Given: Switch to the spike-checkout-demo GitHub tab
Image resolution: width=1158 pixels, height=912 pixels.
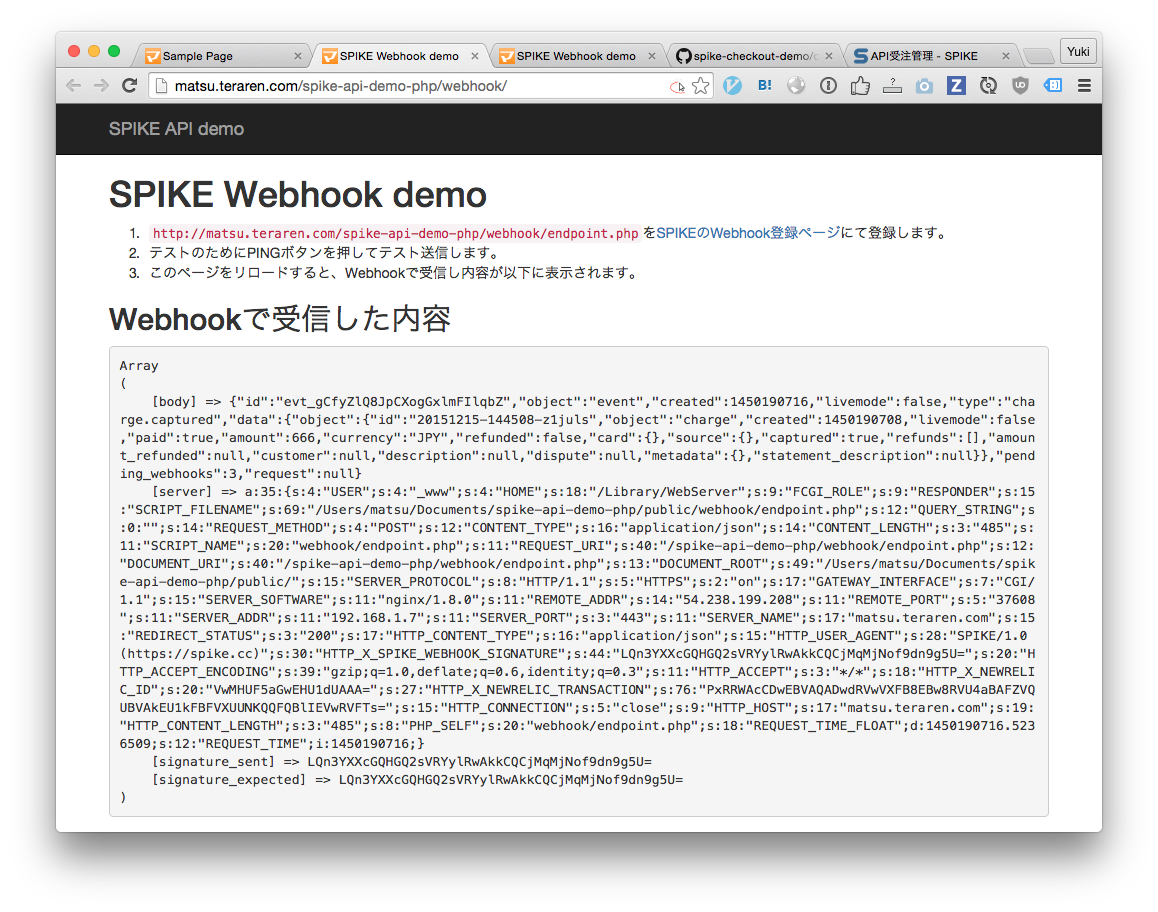Looking at the screenshot, I should tap(754, 56).
